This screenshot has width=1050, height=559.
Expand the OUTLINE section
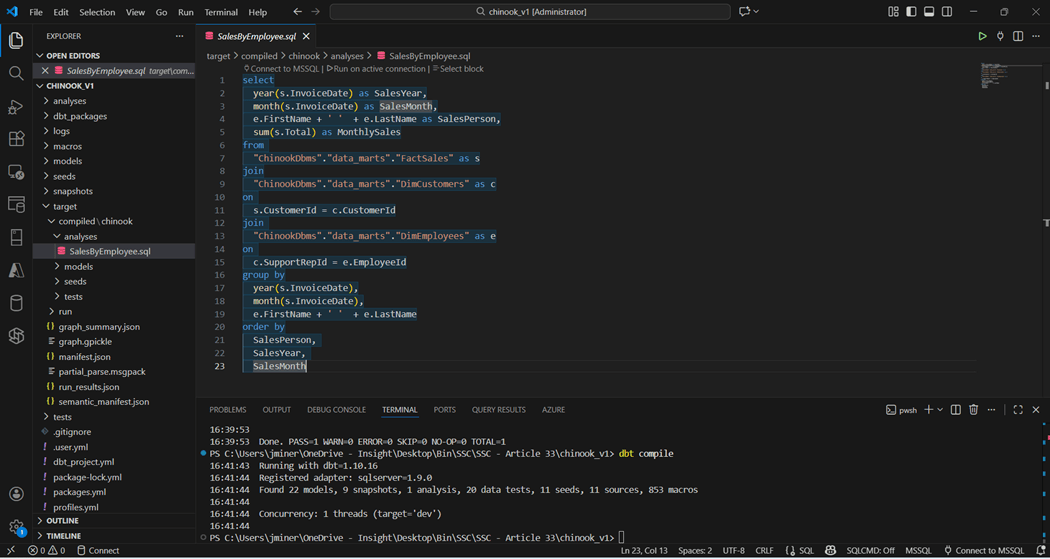click(62, 521)
